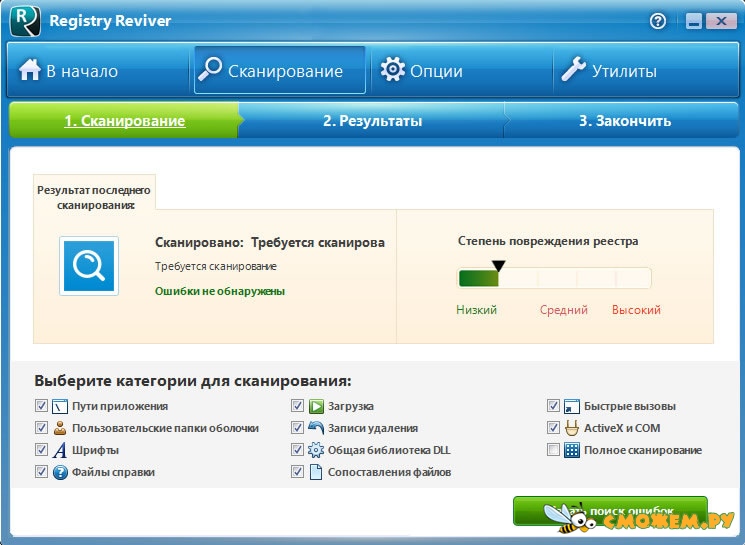
Task: Click the green play icon for Загрузка
Action: click(316, 406)
